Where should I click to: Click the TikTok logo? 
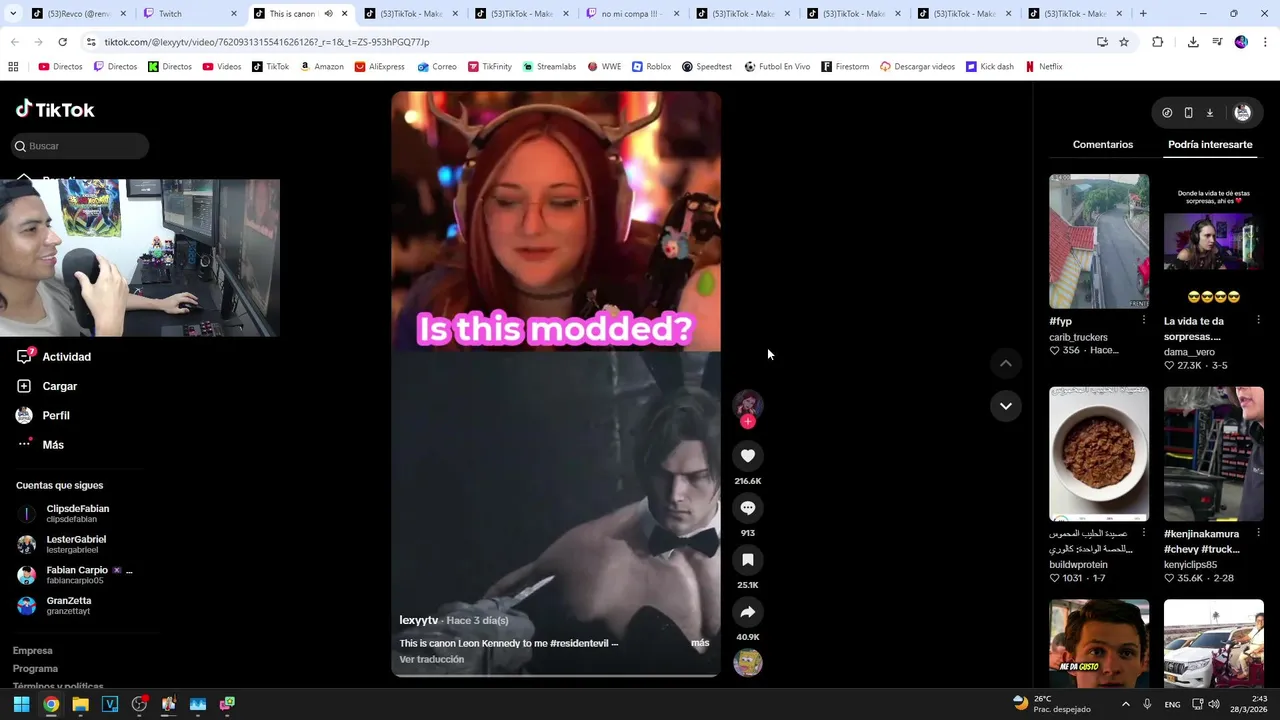tap(56, 109)
